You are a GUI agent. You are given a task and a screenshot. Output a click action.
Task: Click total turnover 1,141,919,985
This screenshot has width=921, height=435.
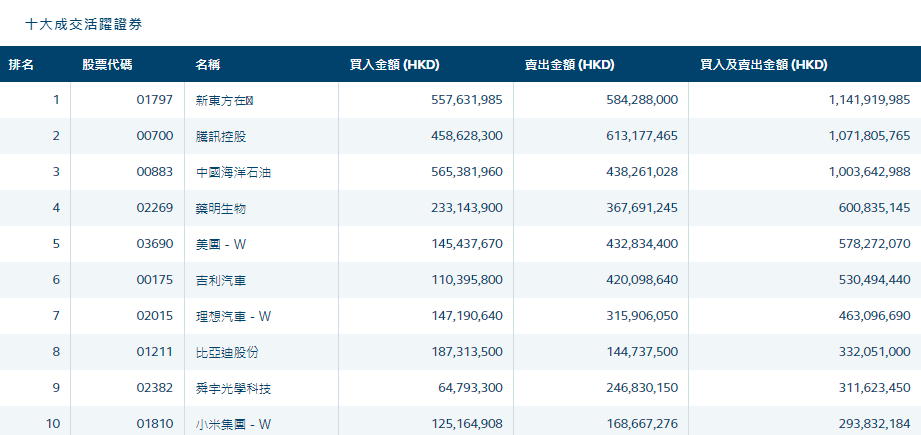(x=870, y=100)
